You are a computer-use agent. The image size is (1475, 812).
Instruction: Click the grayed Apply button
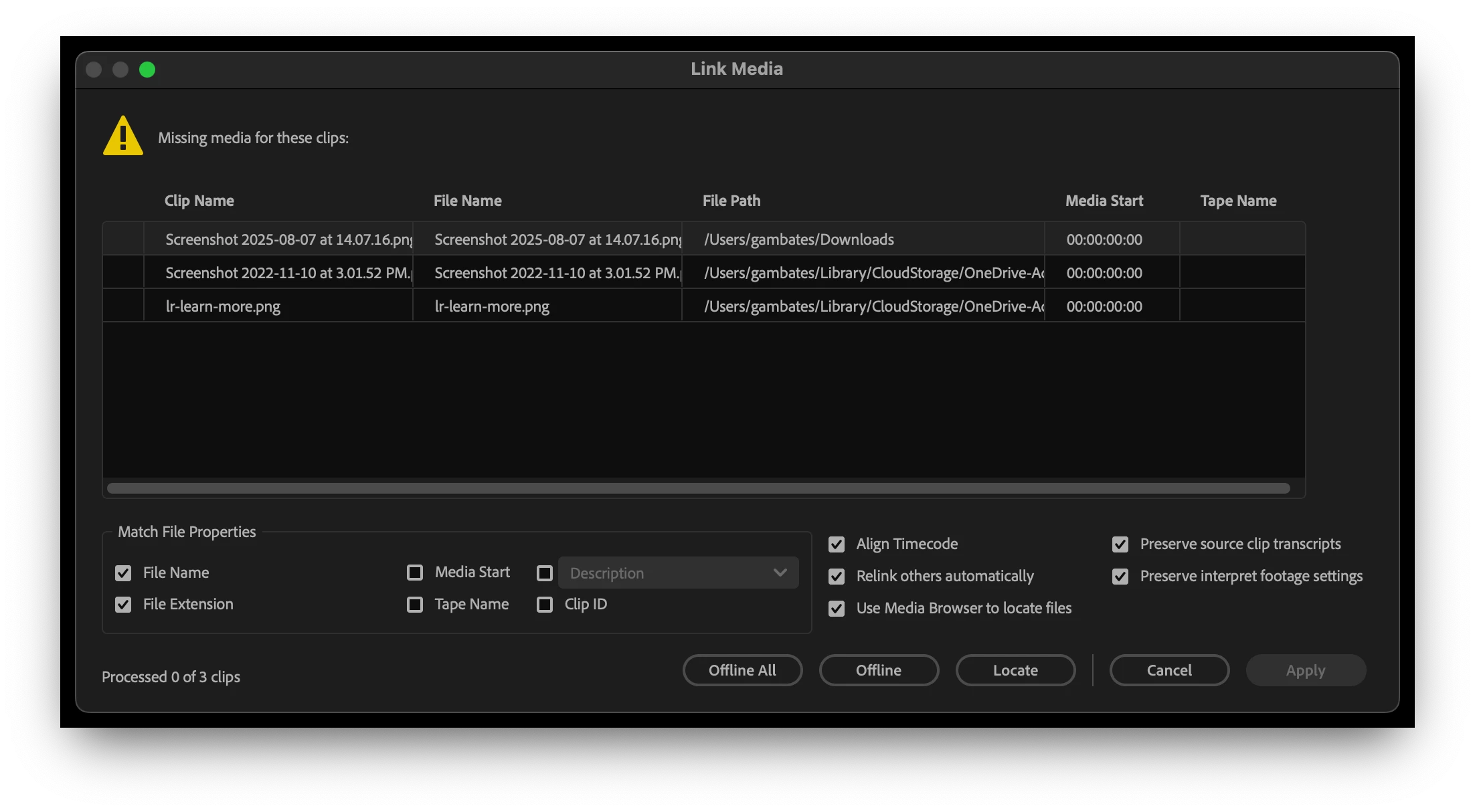(x=1306, y=670)
